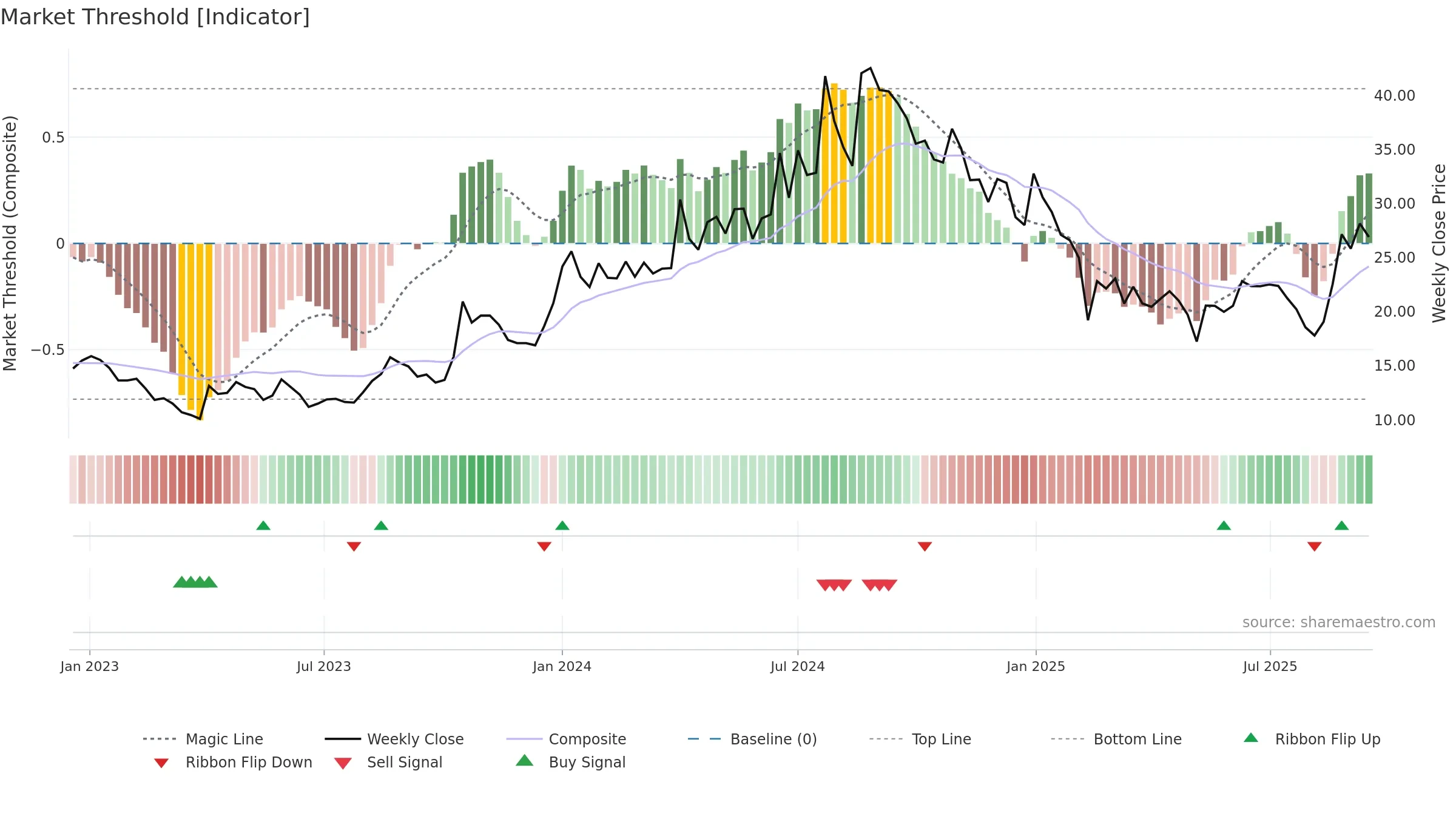
Task: Click the Jan 2023 axis label
Action: 90,666
